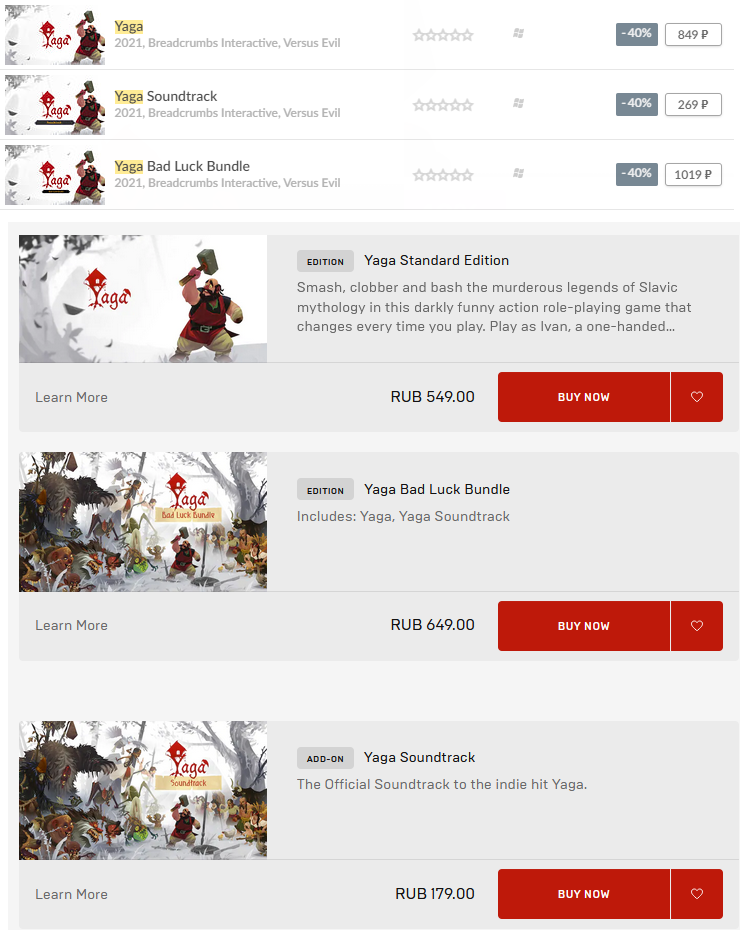The height and width of the screenshot is (930, 740).
Task: Click Windows icon in Yaga row
Action: [x=518, y=33]
